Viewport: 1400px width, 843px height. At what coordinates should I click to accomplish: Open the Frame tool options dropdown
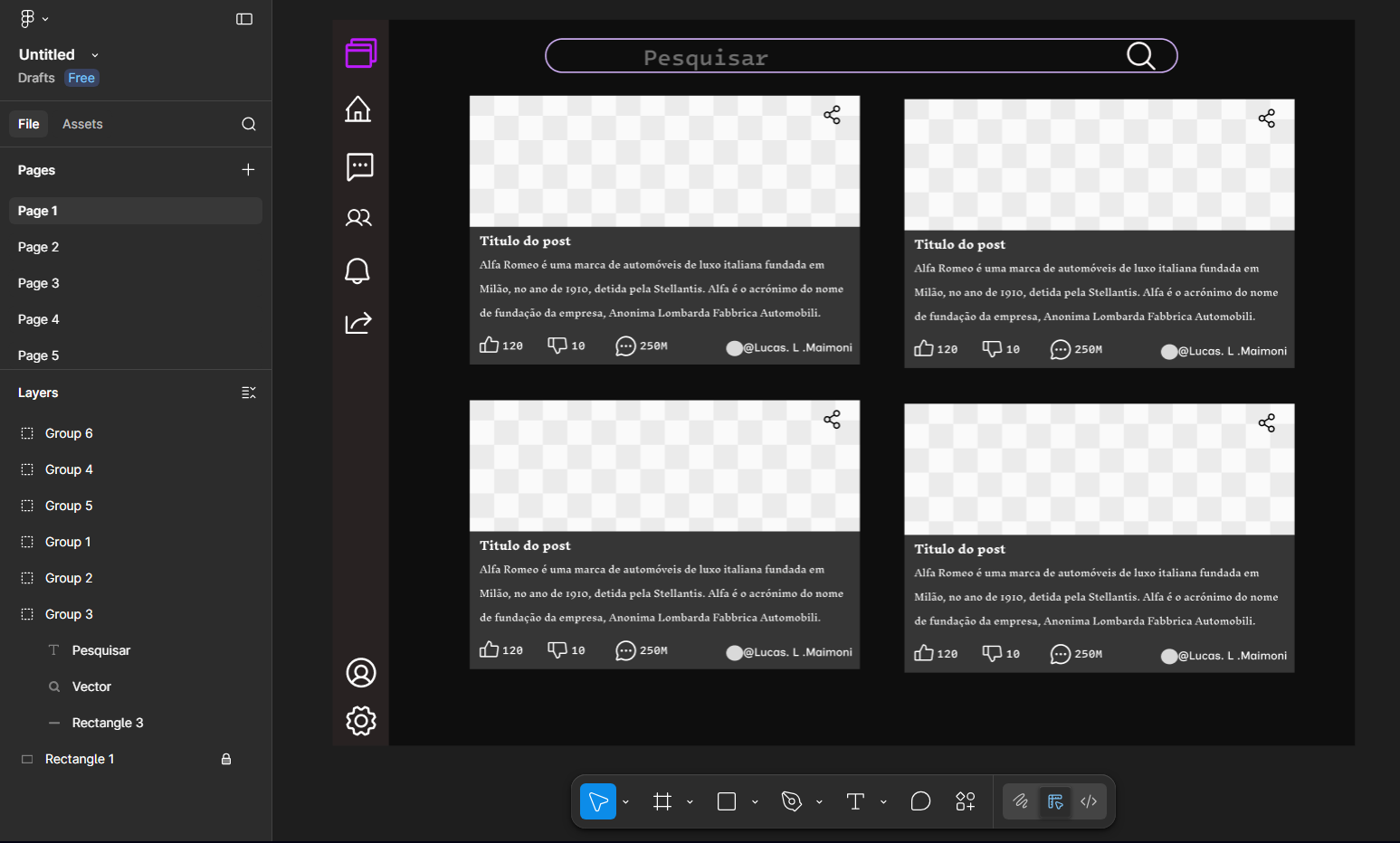click(x=690, y=801)
